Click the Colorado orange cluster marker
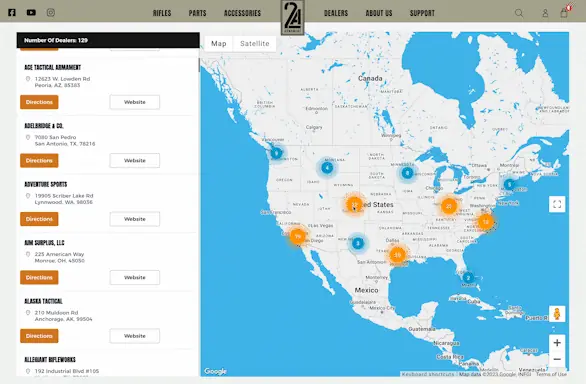 coord(354,205)
